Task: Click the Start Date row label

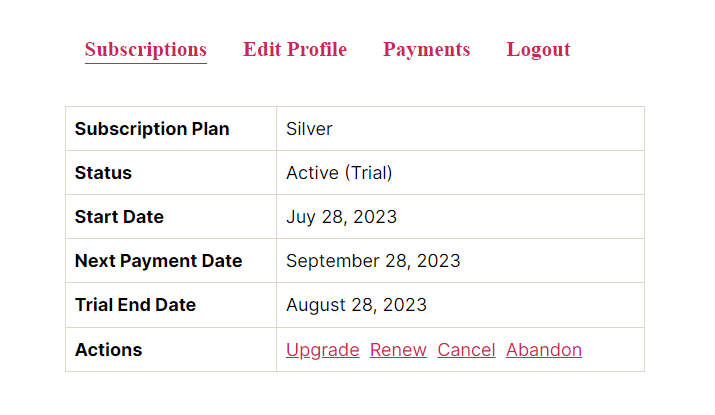Action: pos(119,217)
